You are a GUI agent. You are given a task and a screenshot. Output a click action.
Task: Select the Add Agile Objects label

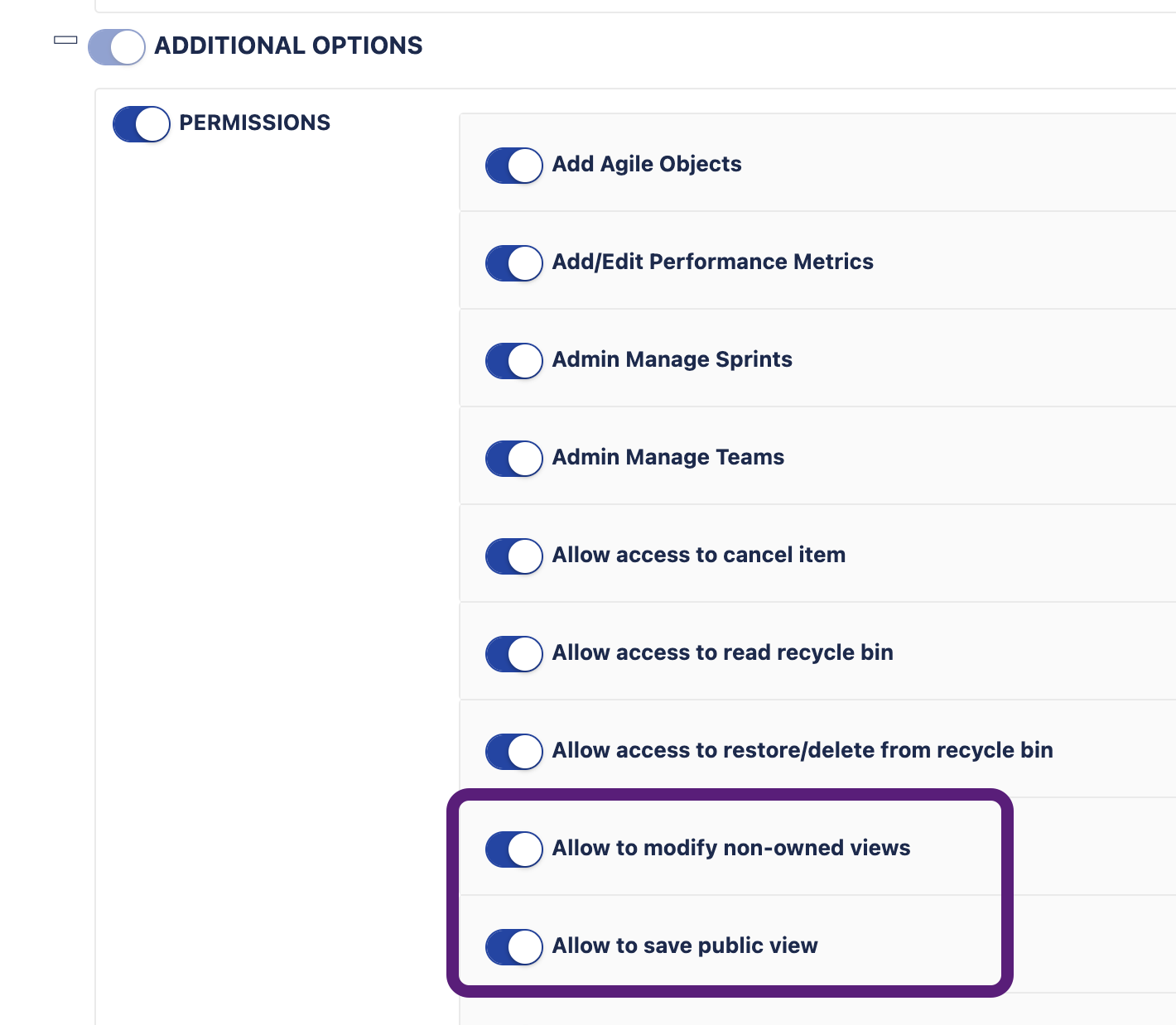click(x=646, y=164)
